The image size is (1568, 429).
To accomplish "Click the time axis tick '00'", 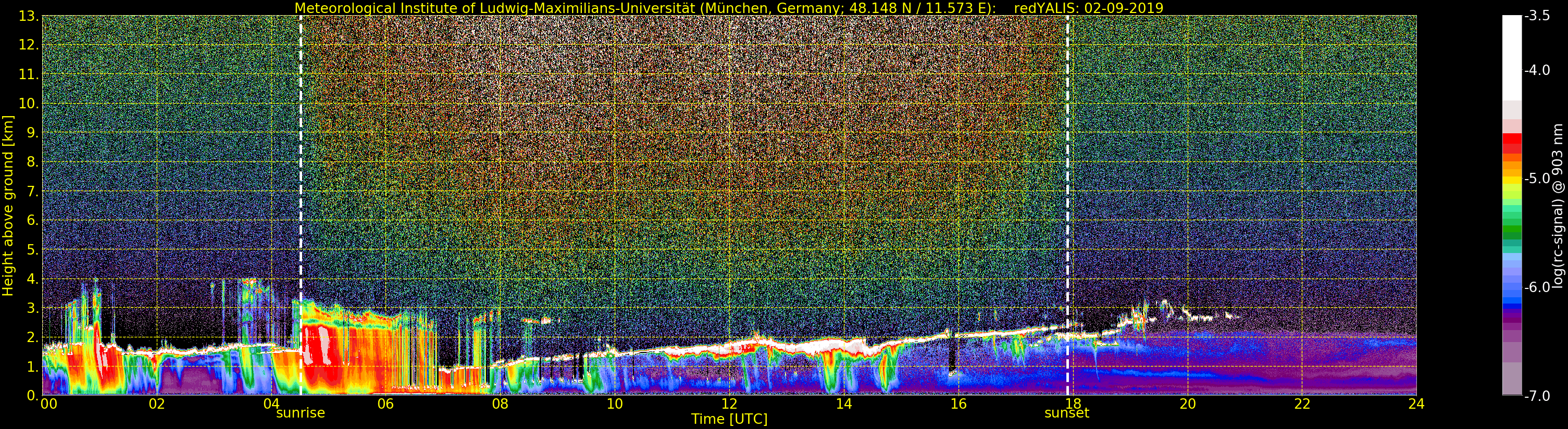I will pyautogui.click(x=48, y=404).
